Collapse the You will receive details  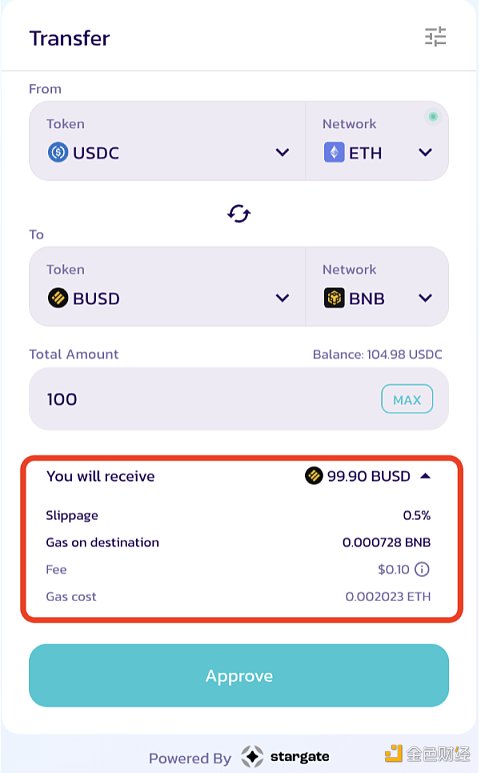(x=426, y=476)
